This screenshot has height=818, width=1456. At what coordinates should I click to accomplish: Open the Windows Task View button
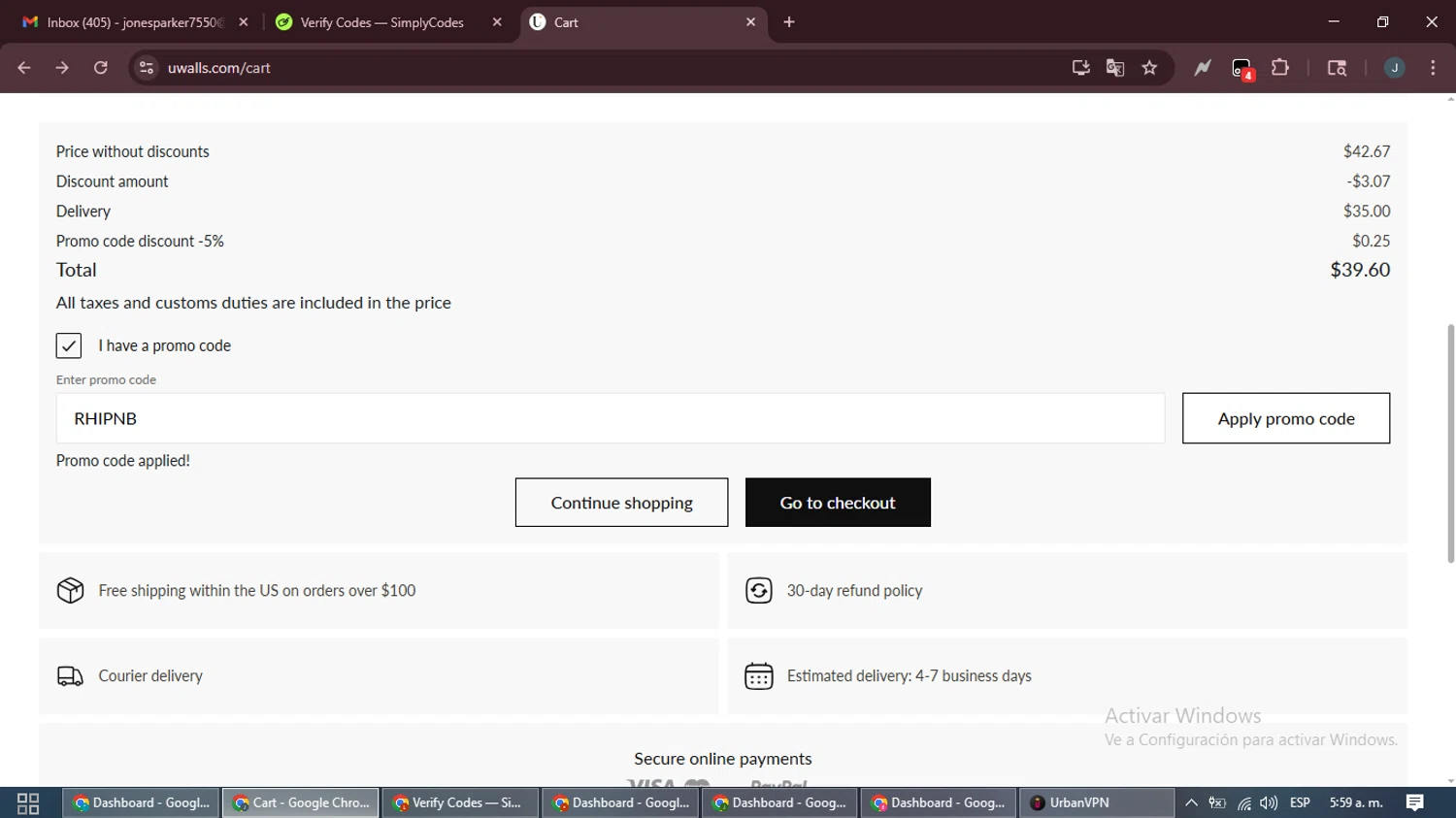coord(28,803)
